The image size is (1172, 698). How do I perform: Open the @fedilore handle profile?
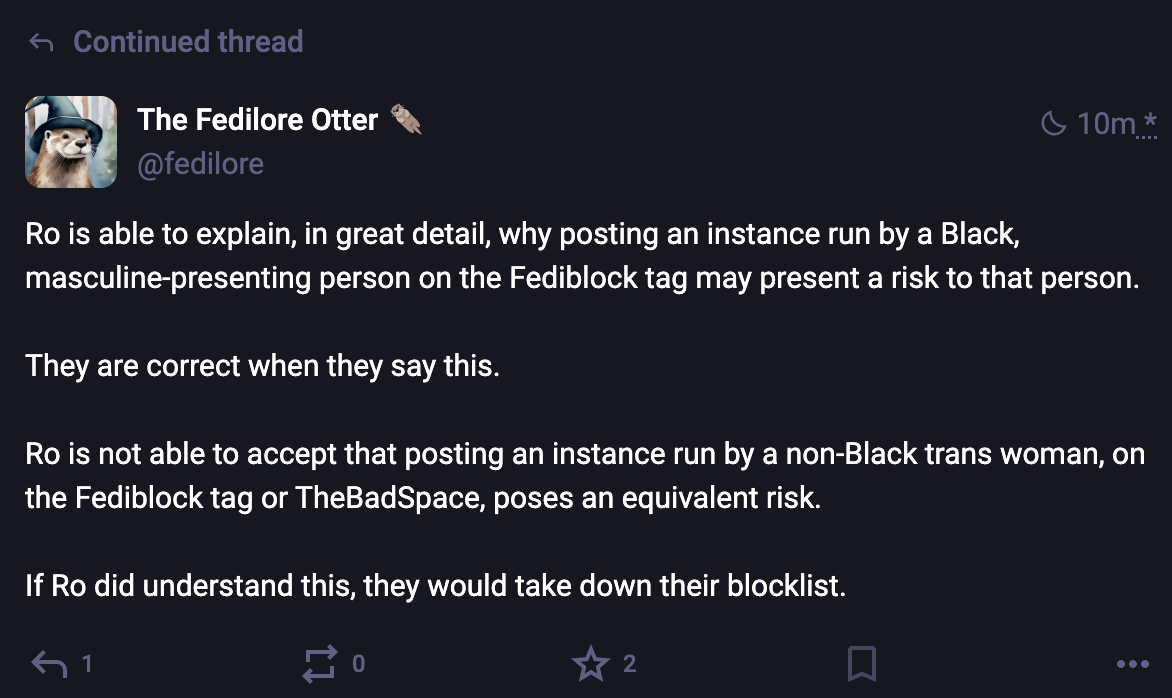[200, 163]
